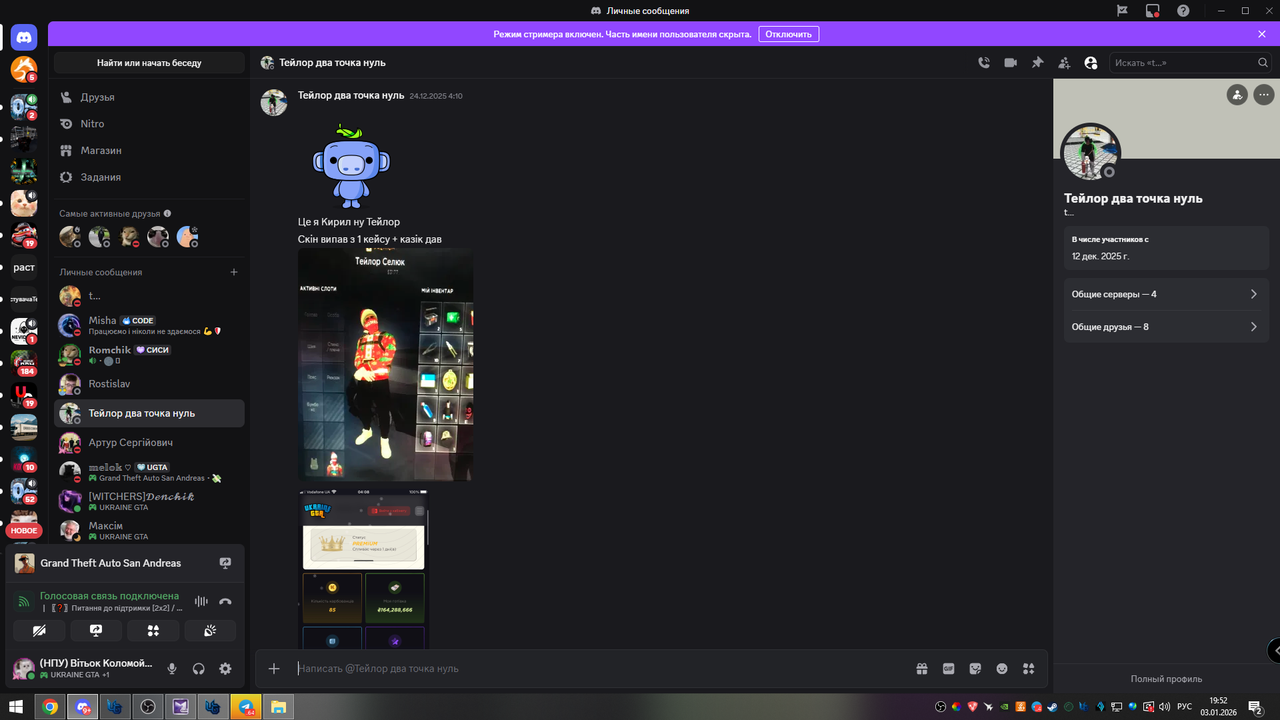This screenshot has height=720, width=1280.
Task: Start an activity in voice panel
Action: (x=153, y=631)
